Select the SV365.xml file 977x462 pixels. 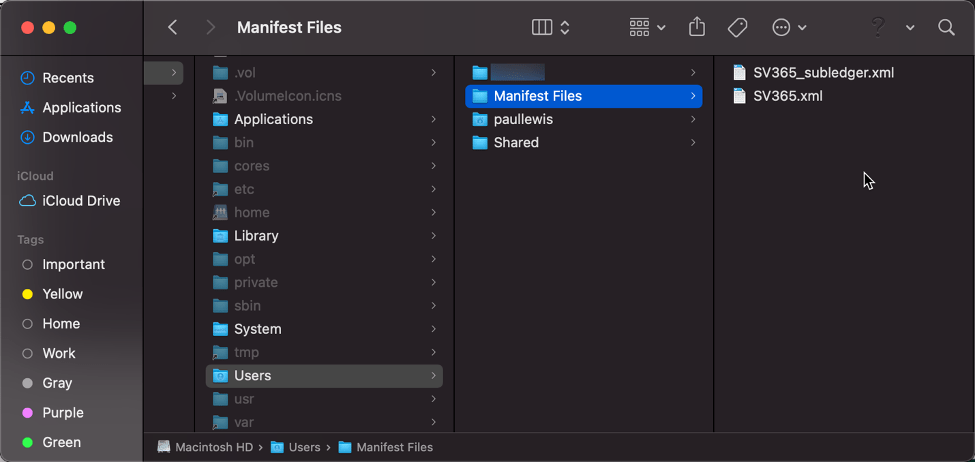coord(787,96)
